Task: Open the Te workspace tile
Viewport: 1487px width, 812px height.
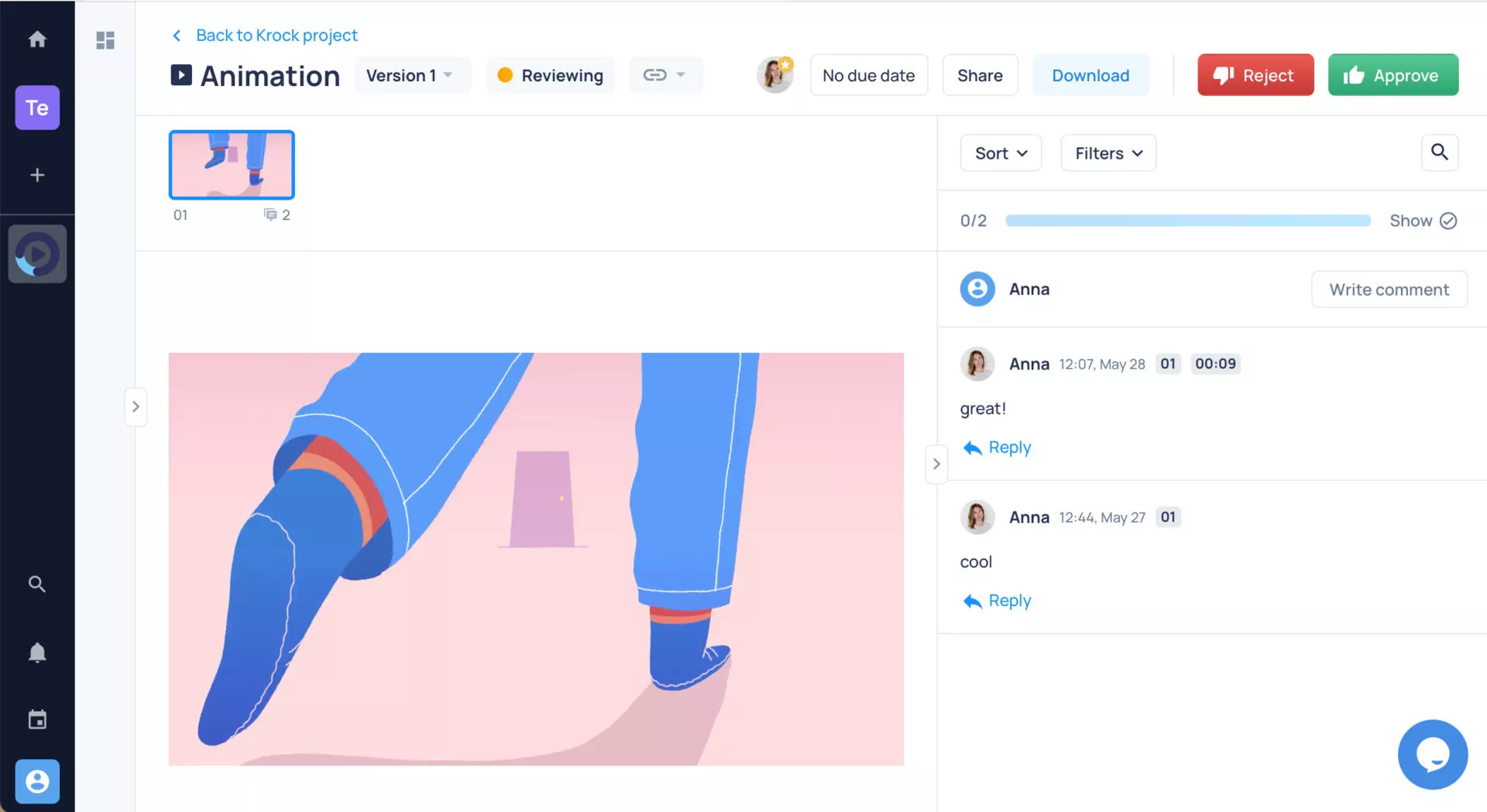Action: click(x=37, y=108)
